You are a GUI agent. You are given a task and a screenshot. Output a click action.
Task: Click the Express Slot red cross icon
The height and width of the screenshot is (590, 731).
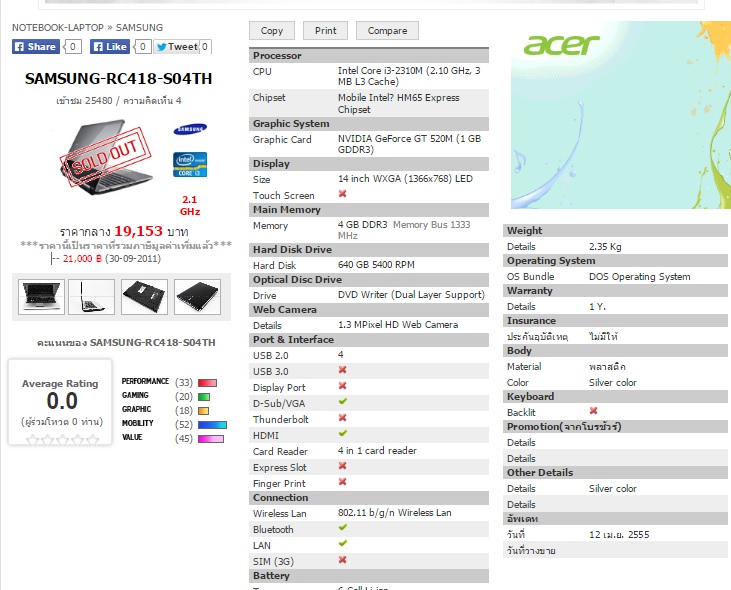(342, 466)
